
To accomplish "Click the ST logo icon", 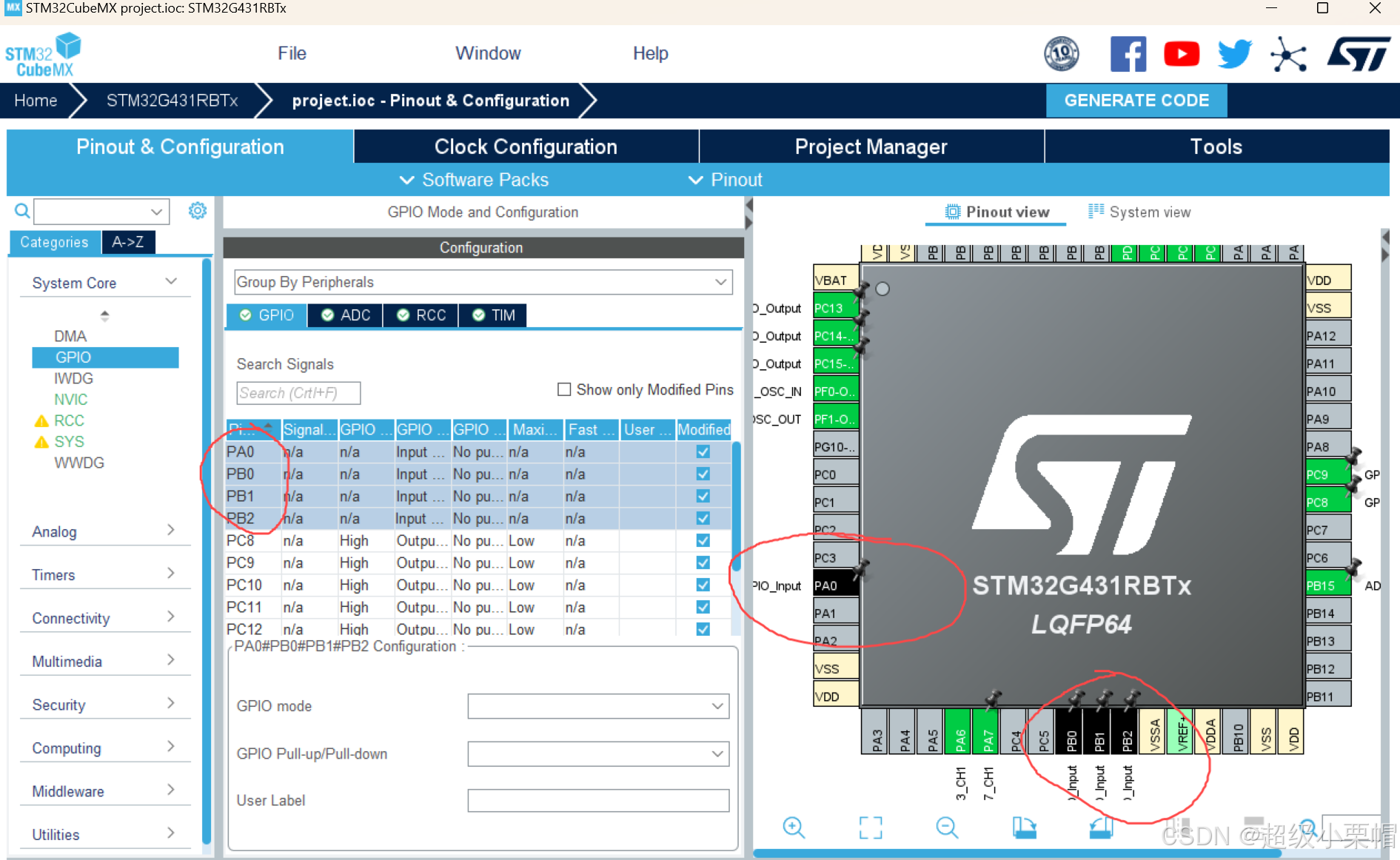I will [x=1359, y=54].
